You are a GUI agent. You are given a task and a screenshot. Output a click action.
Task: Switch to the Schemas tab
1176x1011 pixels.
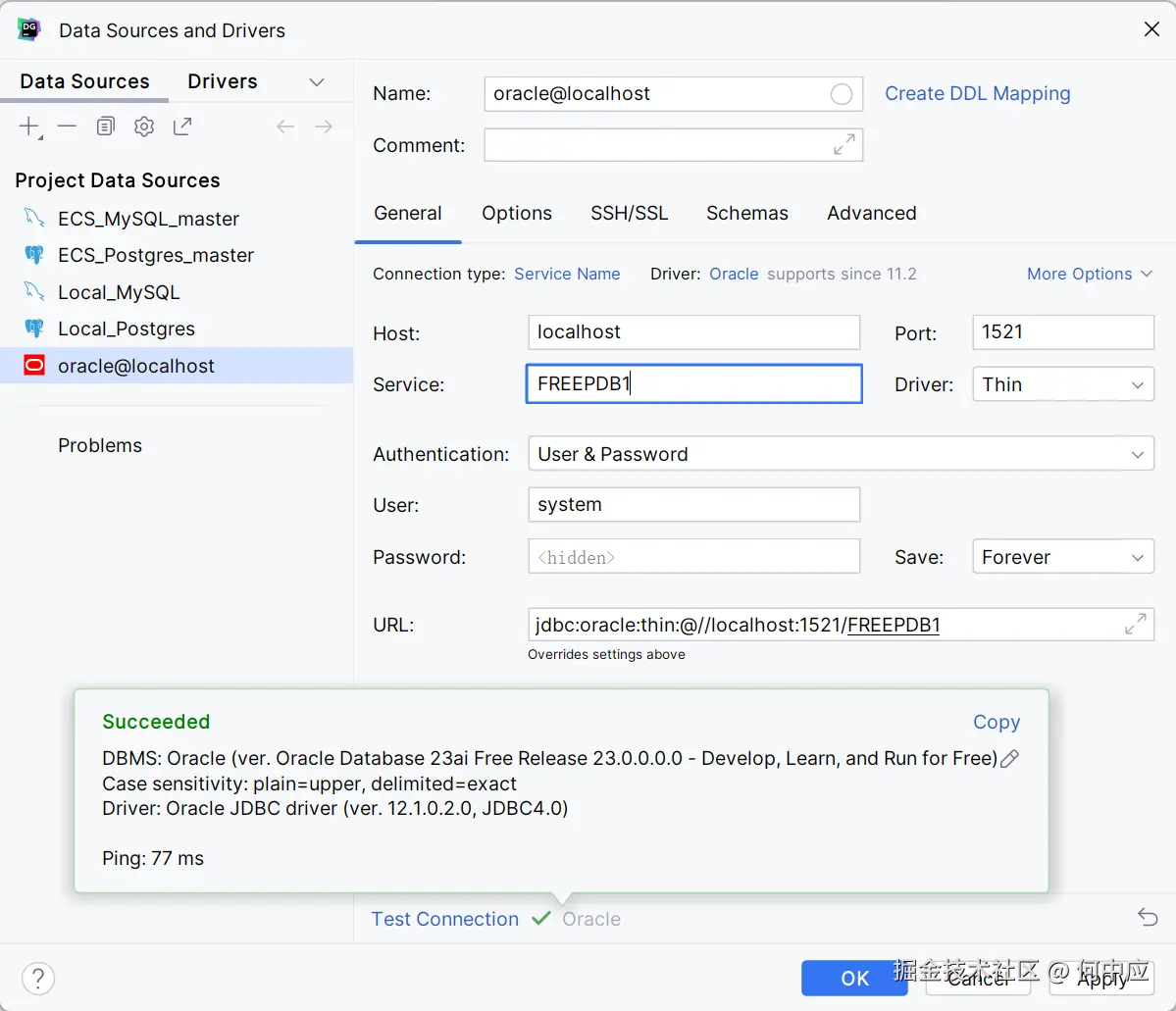pyautogui.click(x=746, y=213)
